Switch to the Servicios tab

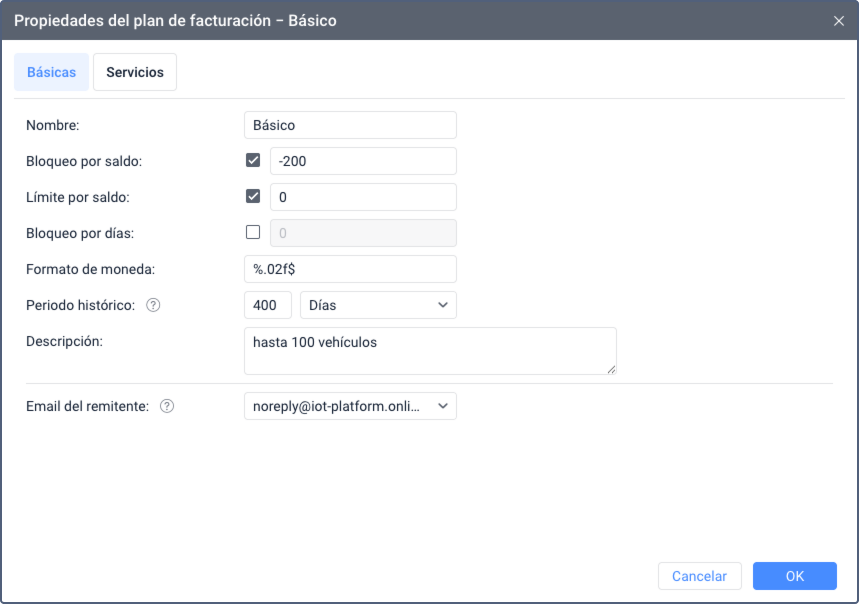135,73
